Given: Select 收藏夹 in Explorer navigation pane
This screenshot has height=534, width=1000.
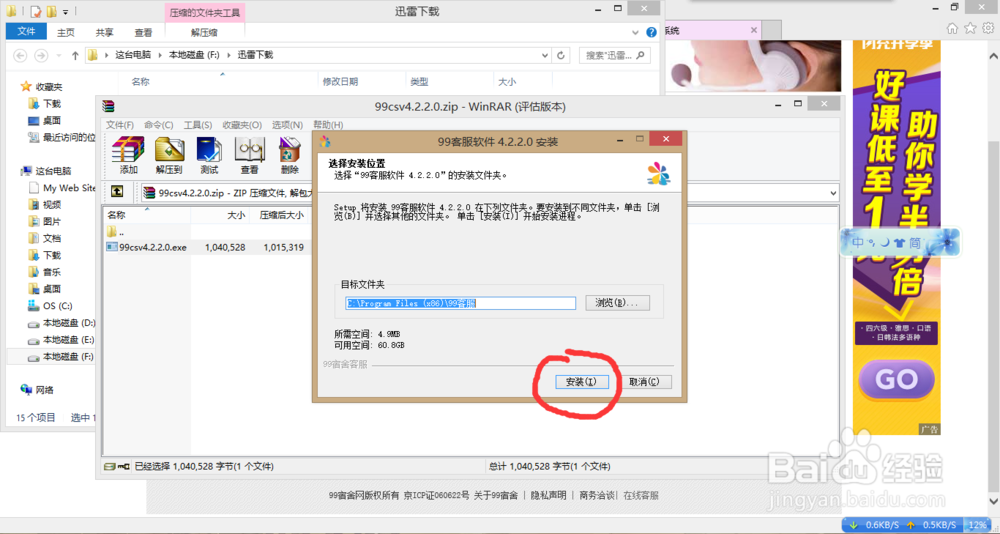Looking at the screenshot, I should point(48,86).
